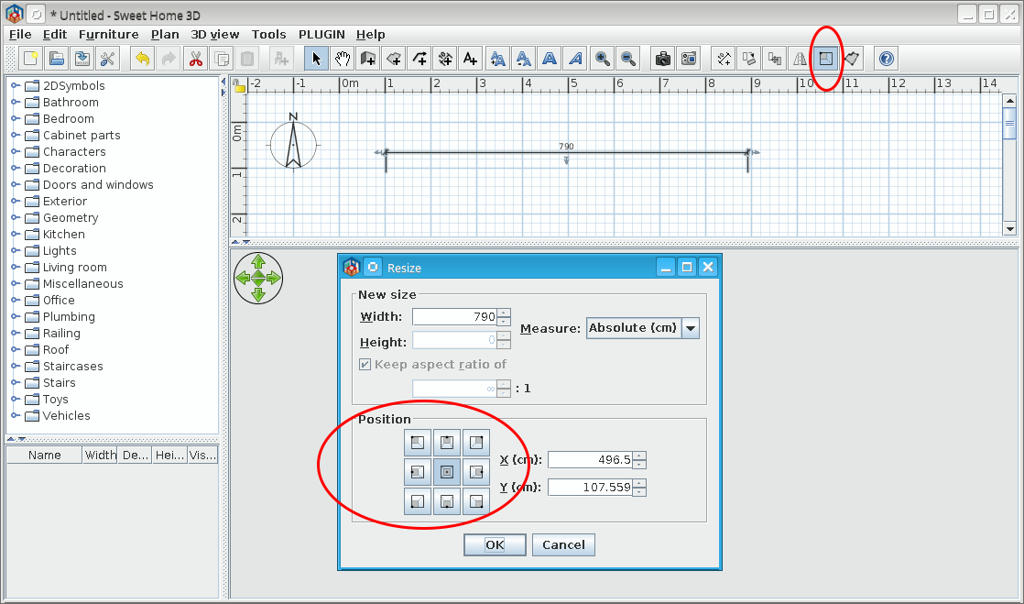Screen dimensions: 1024x604
Task: Click the active Resize plugin toolbar icon
Action: (826, 59)
